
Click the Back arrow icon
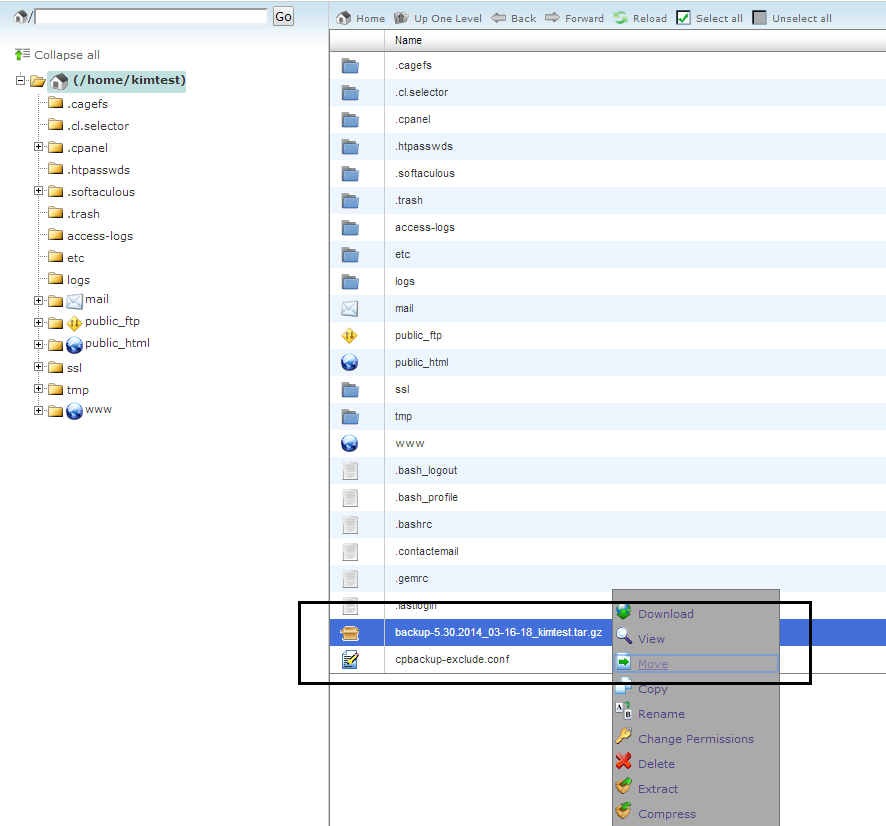[498, 18]
